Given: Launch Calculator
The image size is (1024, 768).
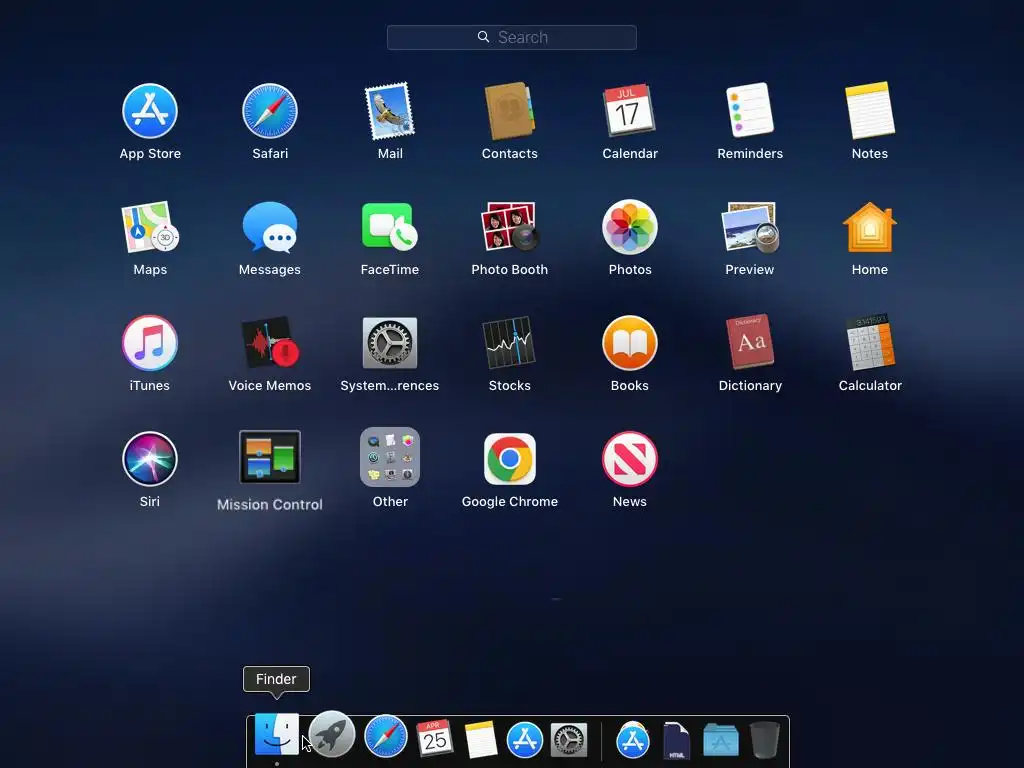Looking at the screenshot, I should 870,342.
